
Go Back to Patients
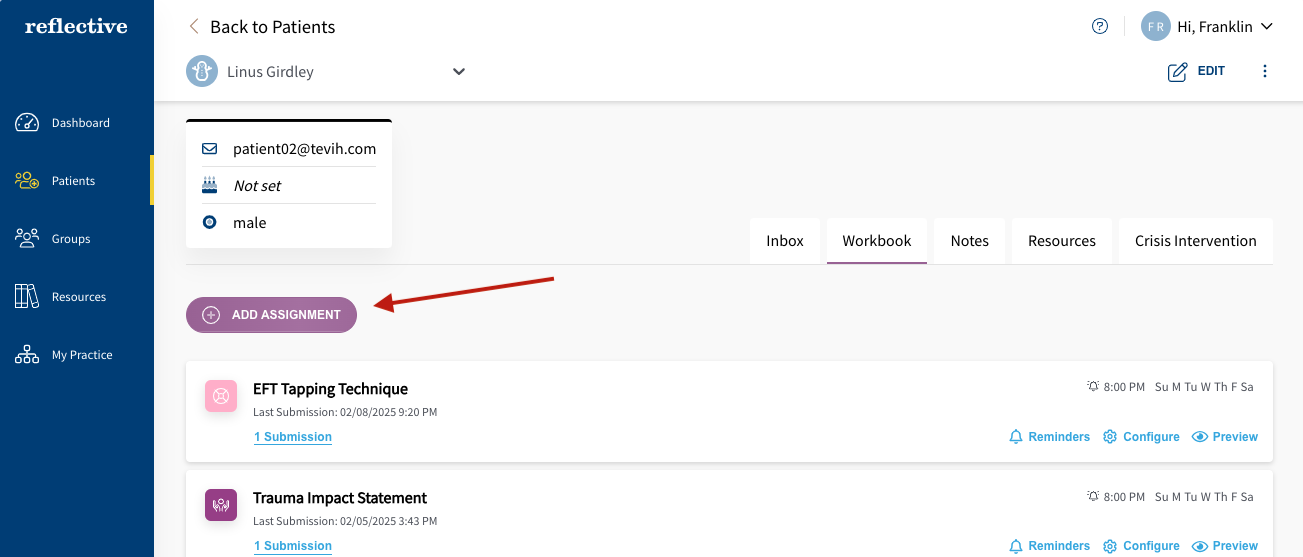(x=262, y=27)
